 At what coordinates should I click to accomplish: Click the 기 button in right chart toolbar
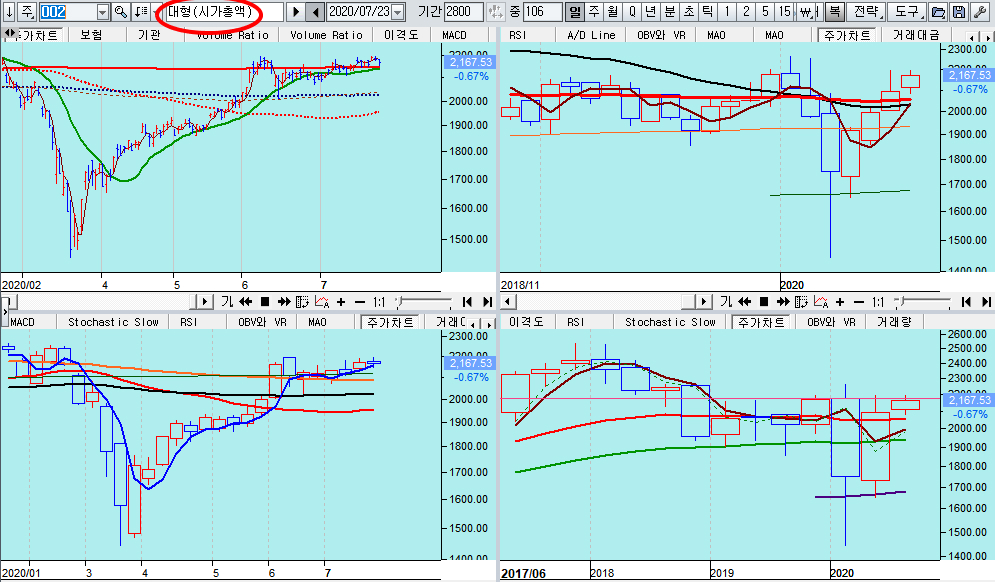(x=726, y=301)
